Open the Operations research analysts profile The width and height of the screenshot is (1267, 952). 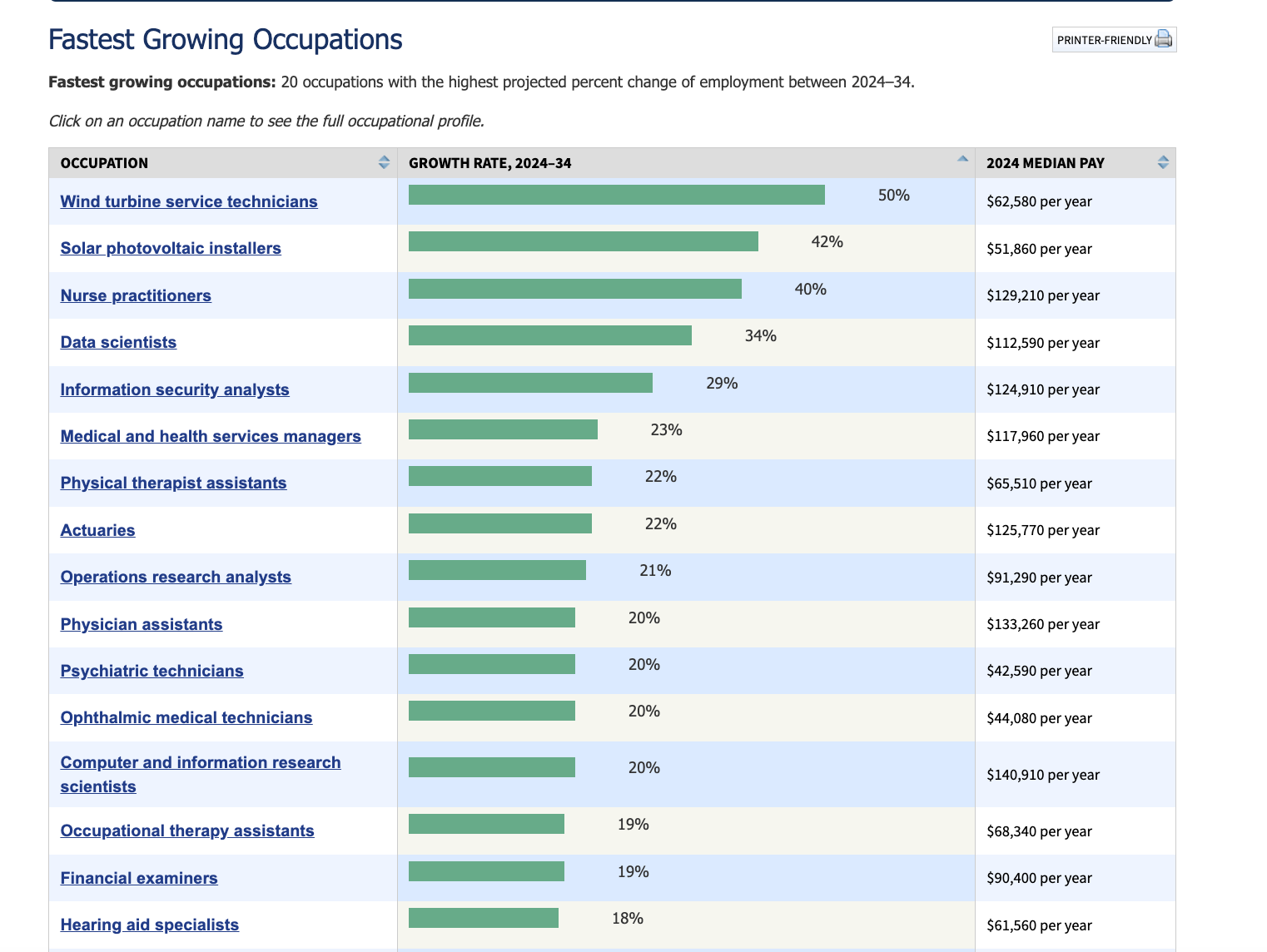(x=176, y=577)
